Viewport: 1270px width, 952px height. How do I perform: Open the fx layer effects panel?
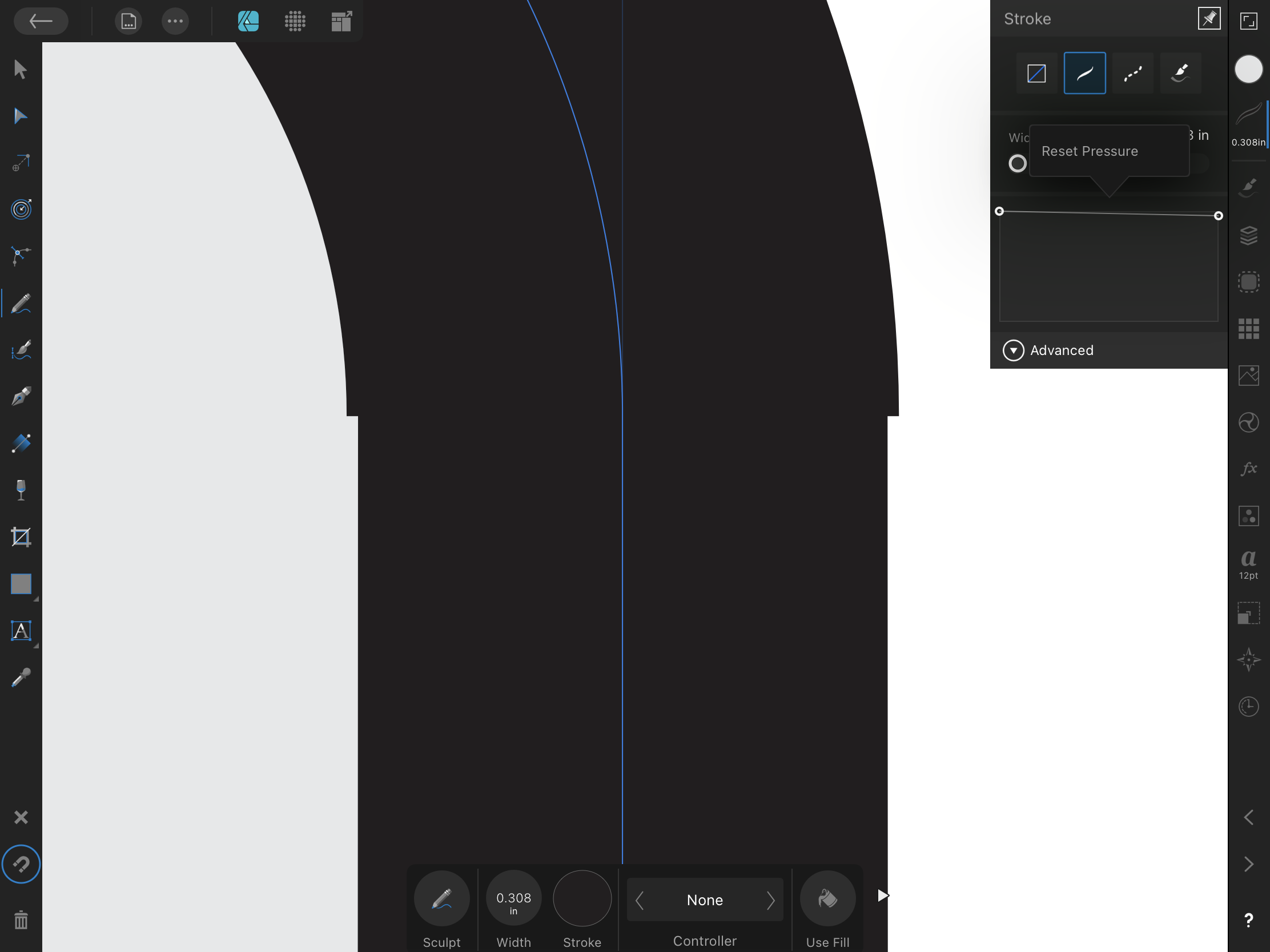tap(1248, 469)
